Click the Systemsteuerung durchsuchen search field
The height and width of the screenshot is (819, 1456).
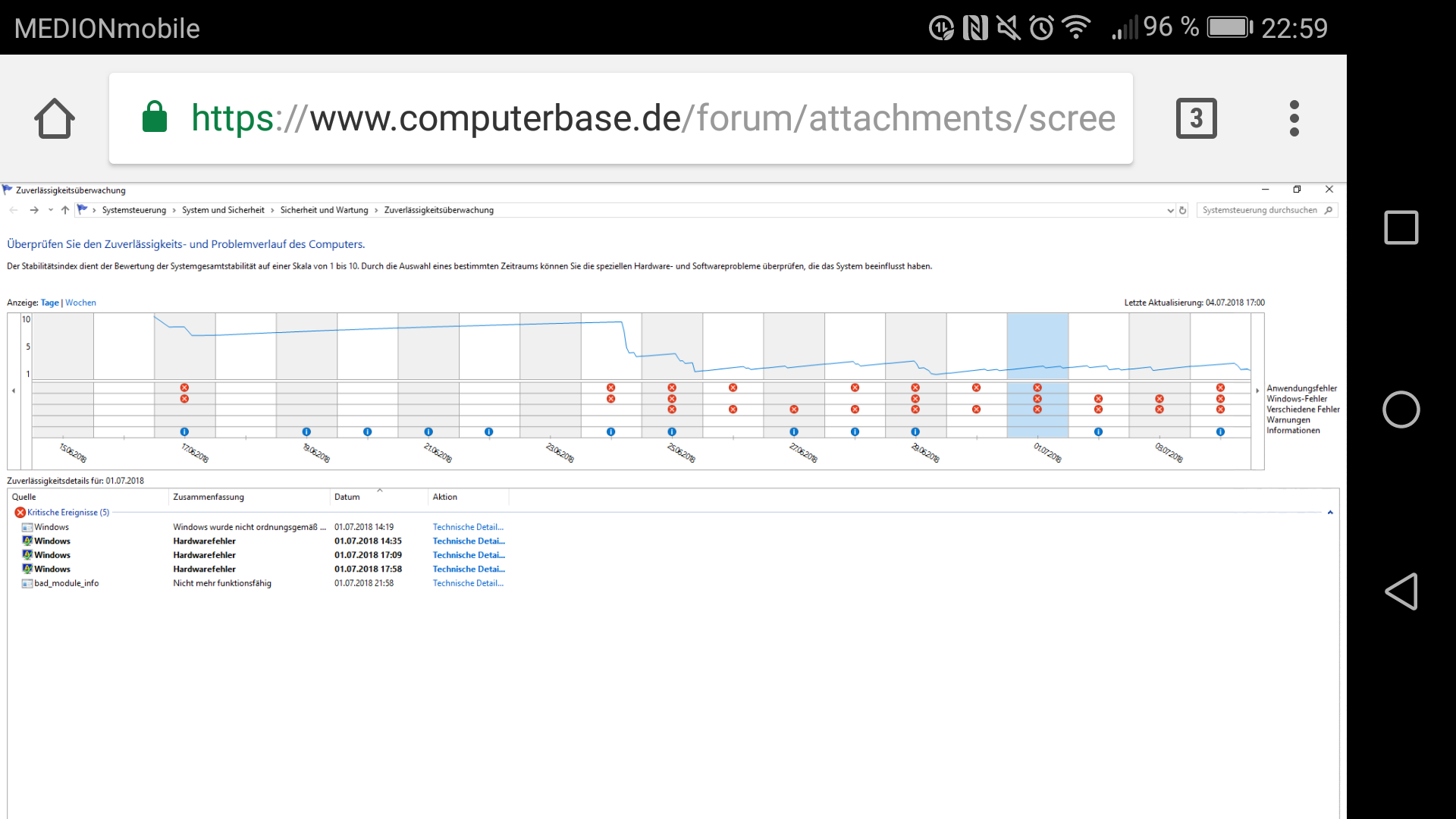(x=1259, y=210)
